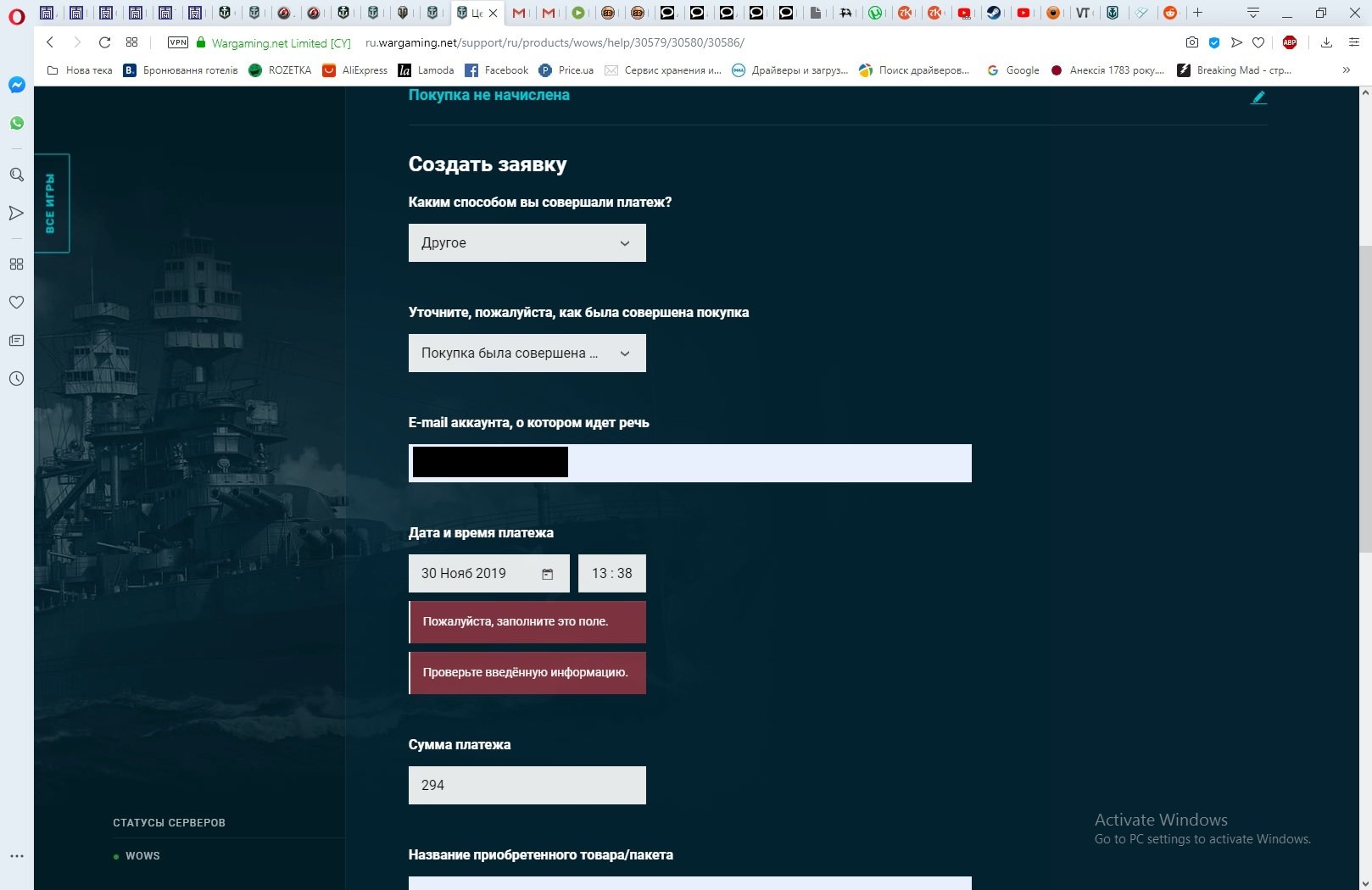
Task: Click the Сумма платежа field with 294
Action: point(527,785)
